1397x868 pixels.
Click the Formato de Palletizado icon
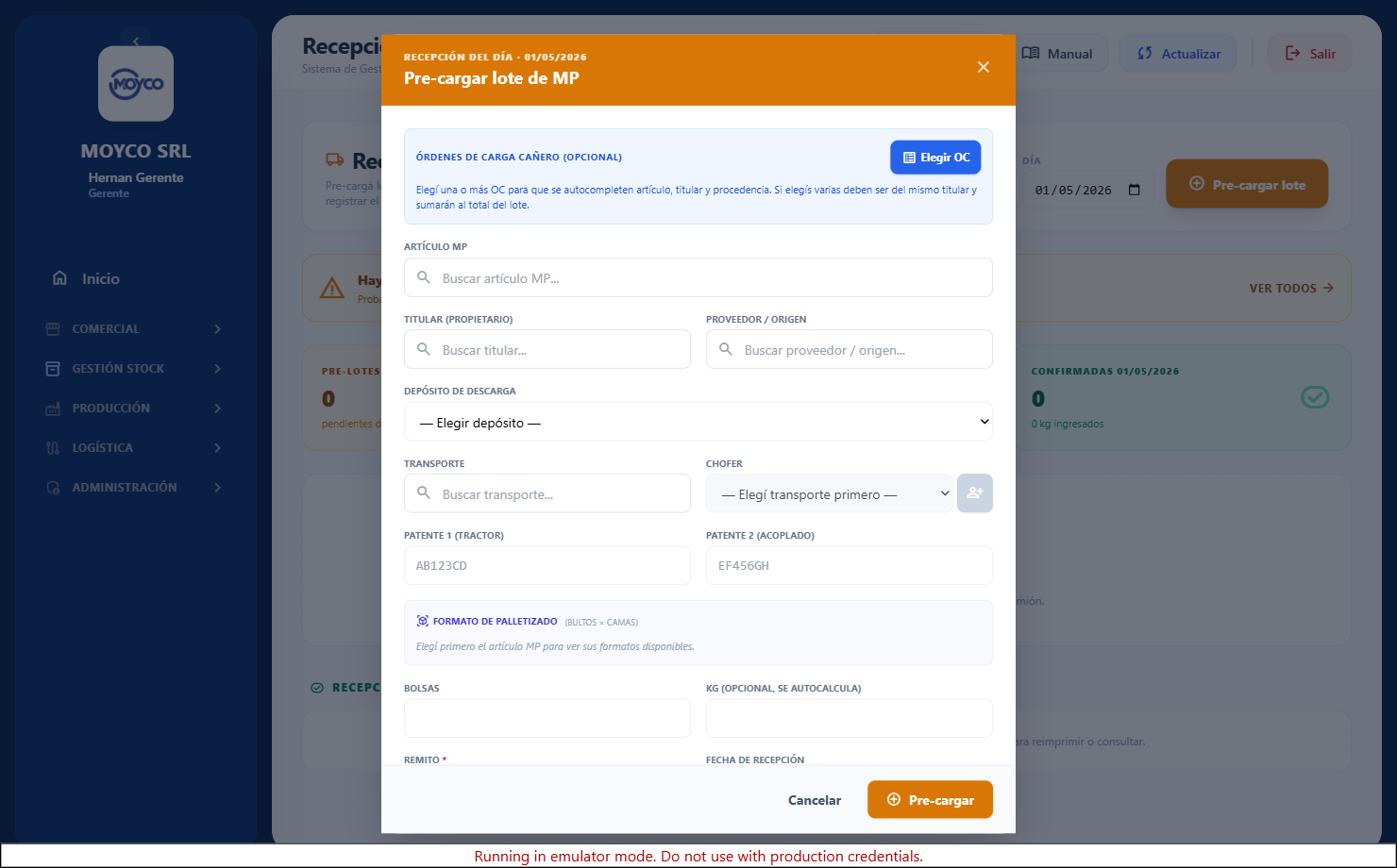coord(423,621)
